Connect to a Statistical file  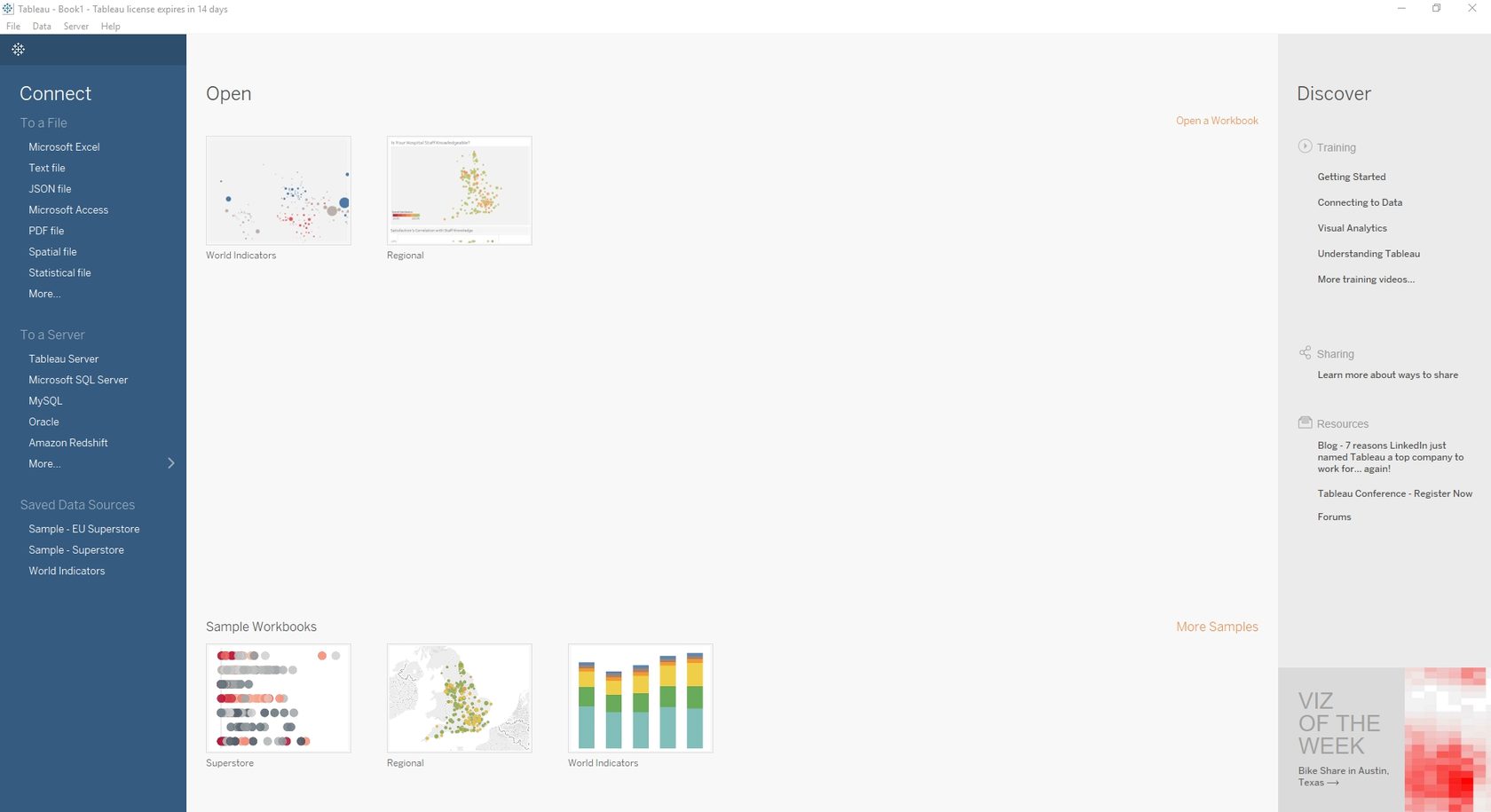(x=59, y=273)
